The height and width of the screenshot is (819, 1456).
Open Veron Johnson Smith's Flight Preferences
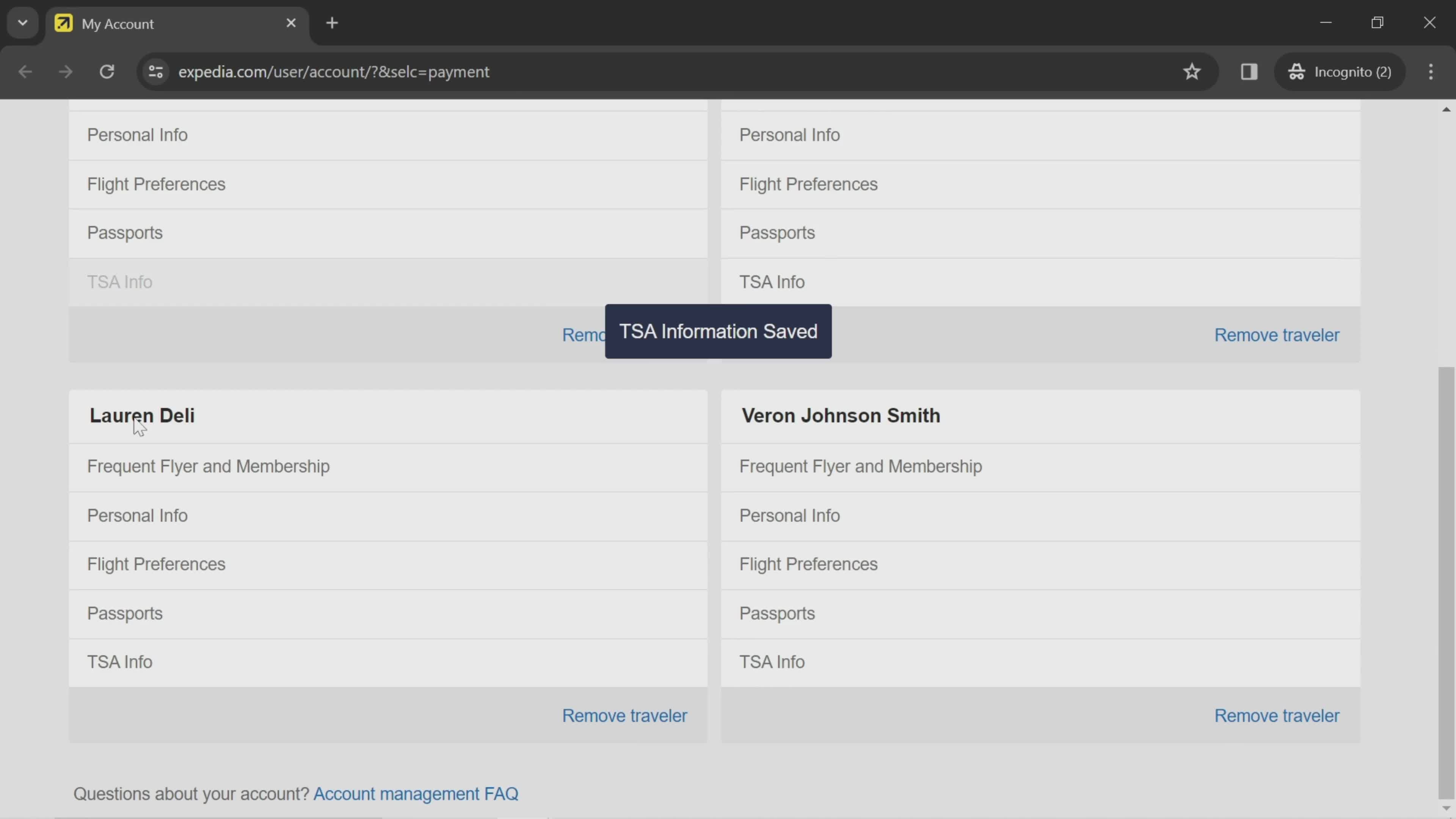[1040, 565]
